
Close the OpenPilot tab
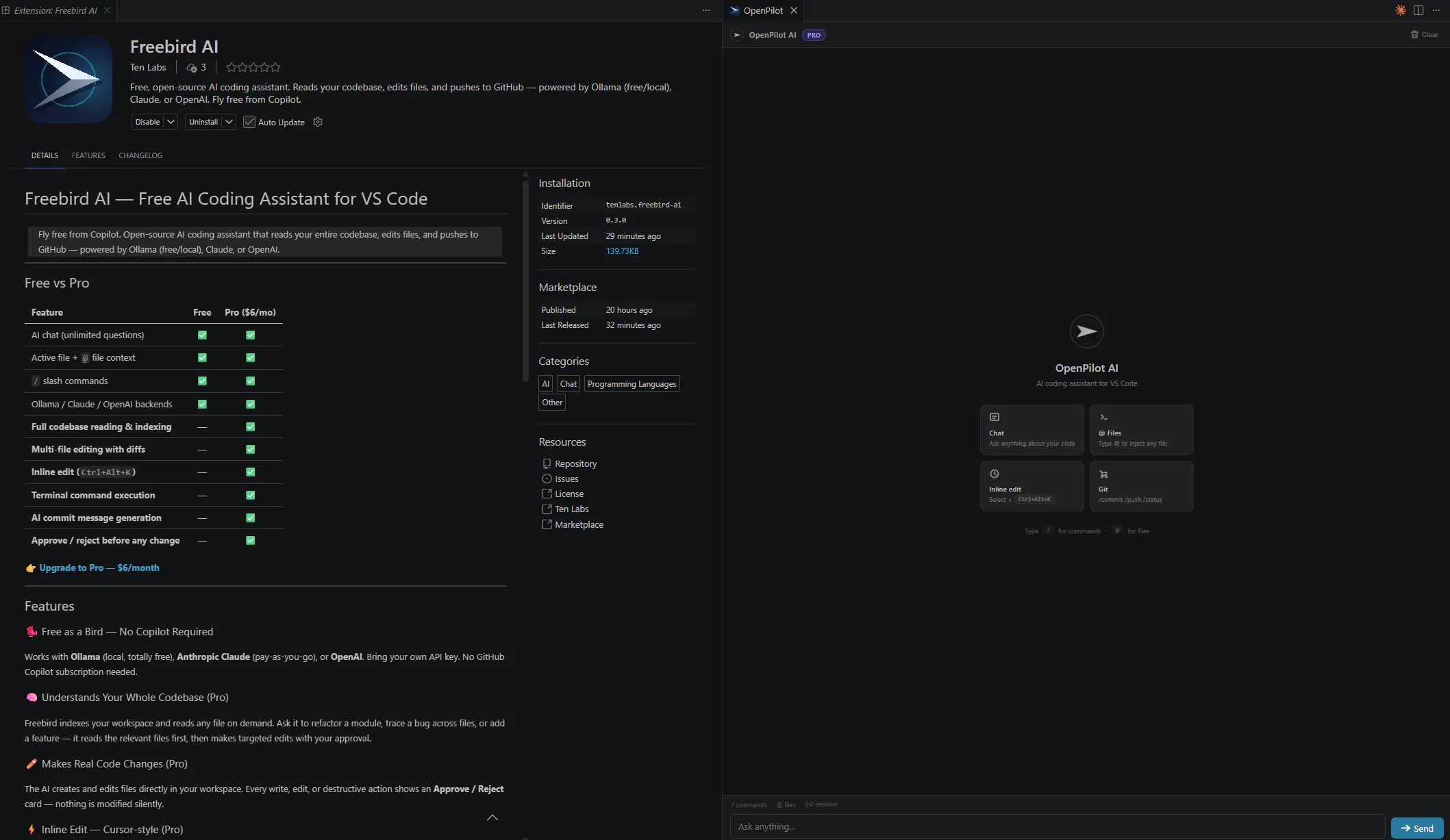coord(794,10)
